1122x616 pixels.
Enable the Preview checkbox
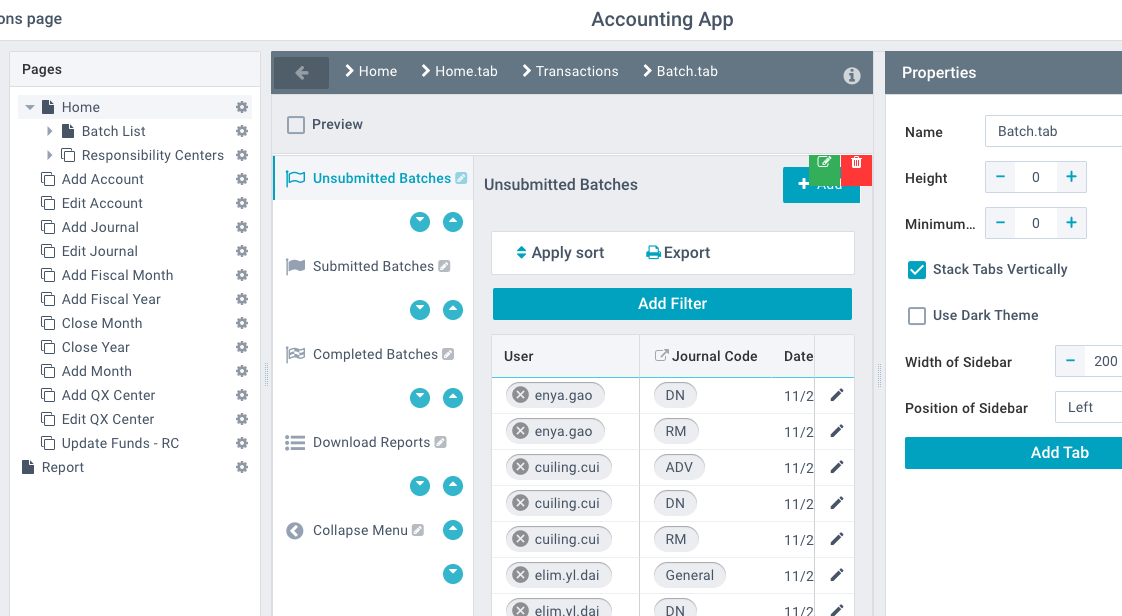point(295,125)
